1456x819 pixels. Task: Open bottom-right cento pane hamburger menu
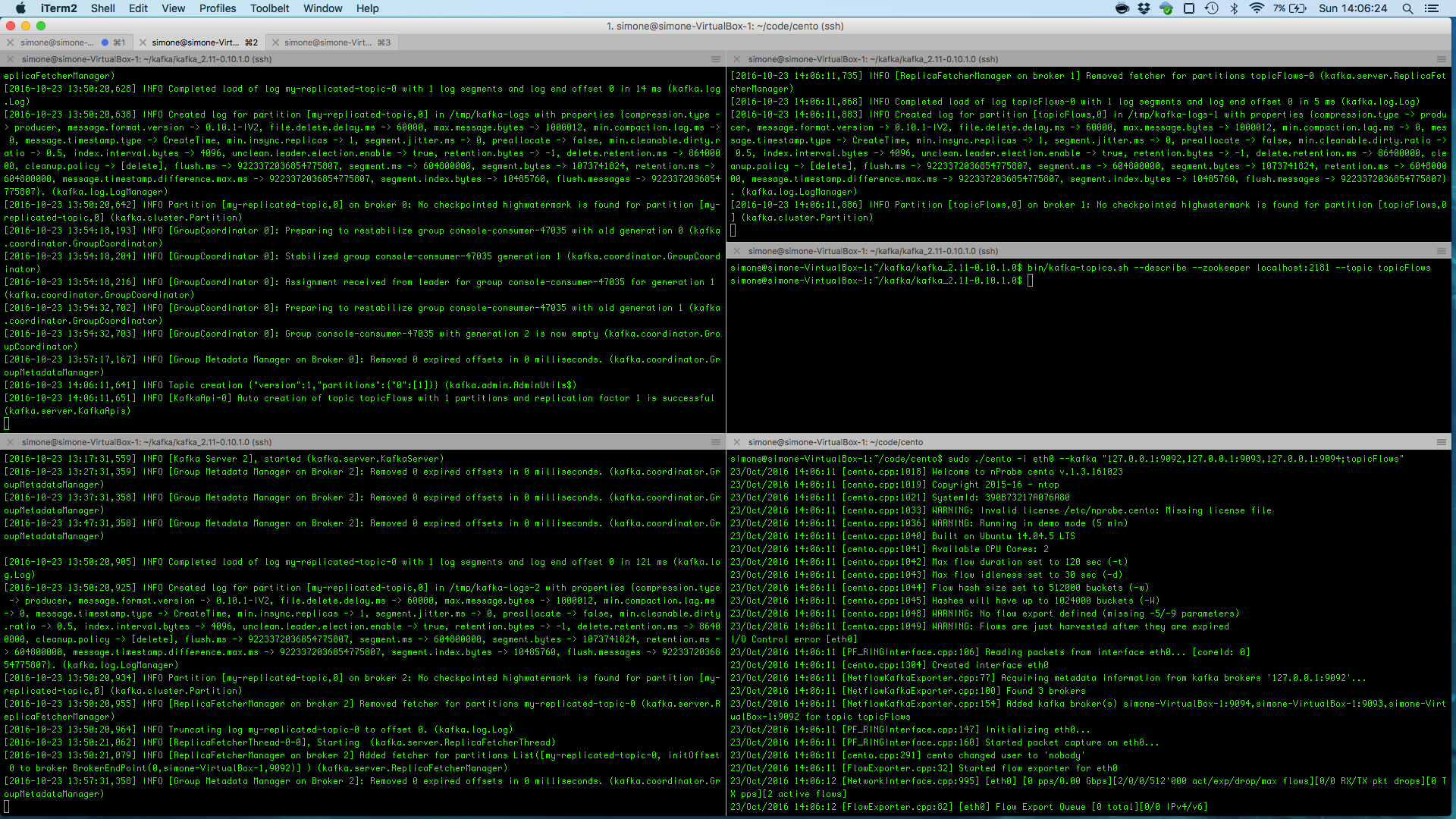[1442, 442]
